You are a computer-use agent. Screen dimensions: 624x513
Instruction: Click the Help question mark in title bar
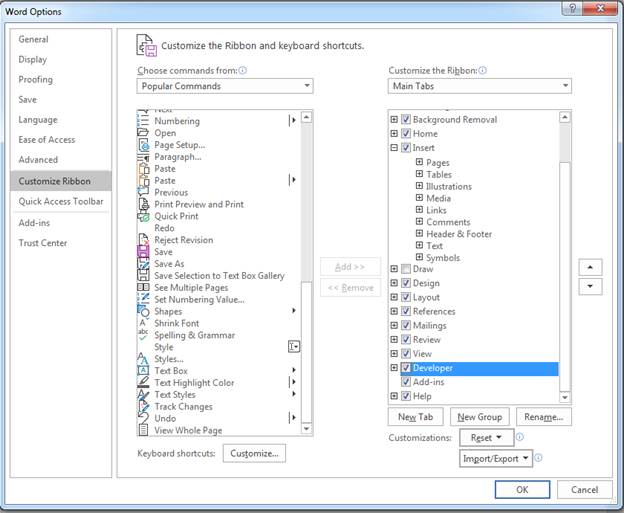572,8
